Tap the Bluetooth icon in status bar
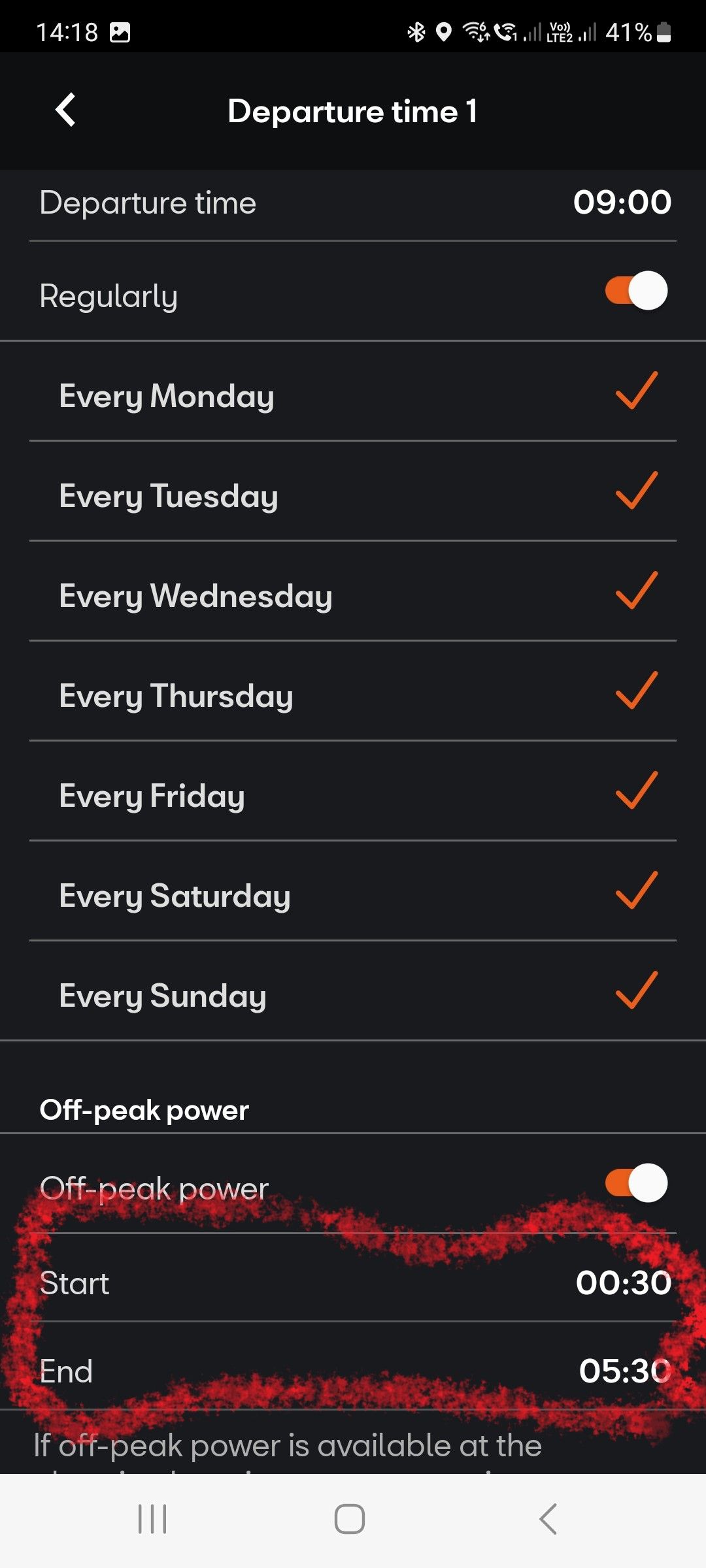This screenshot has height=1568, width=706. coord(416,32)
